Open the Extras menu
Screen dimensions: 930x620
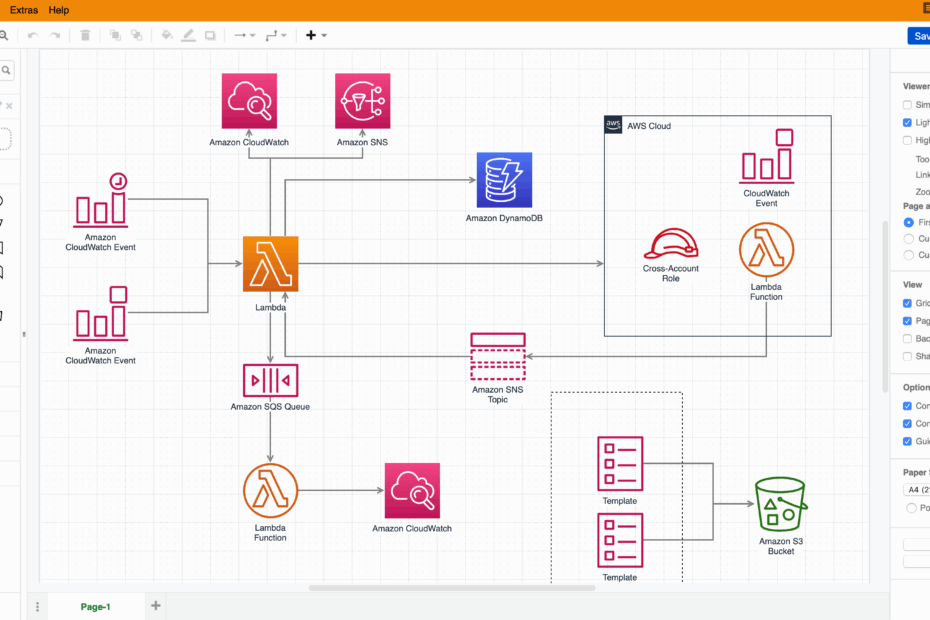coord(24,10)
